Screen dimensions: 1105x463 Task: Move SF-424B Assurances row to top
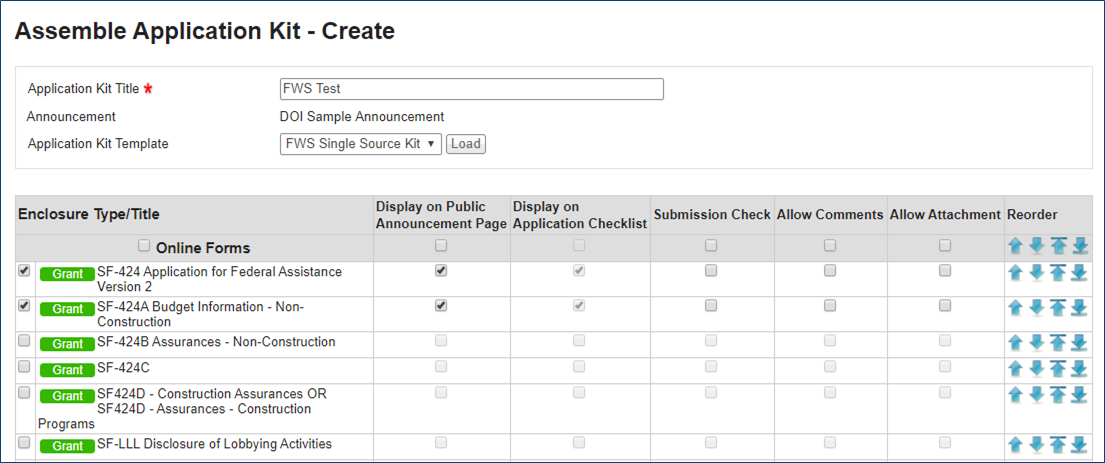[1058, 343]
